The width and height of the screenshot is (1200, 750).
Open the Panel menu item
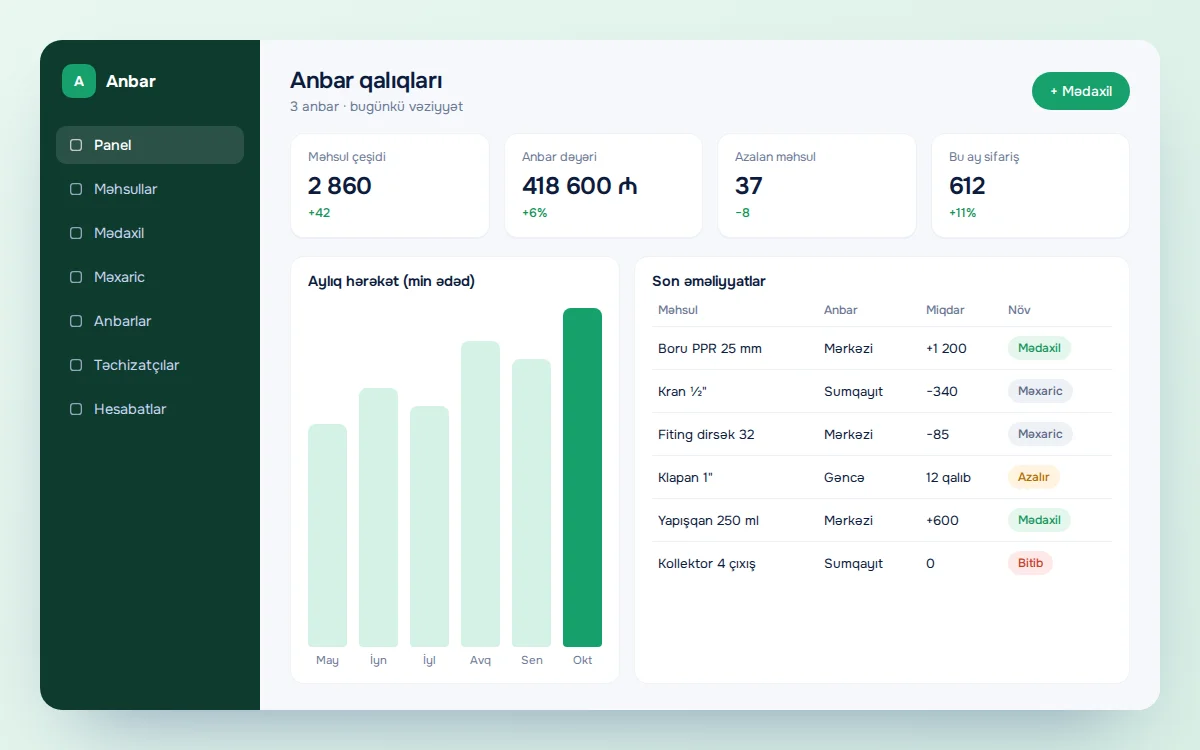click(x=150, y=145)
